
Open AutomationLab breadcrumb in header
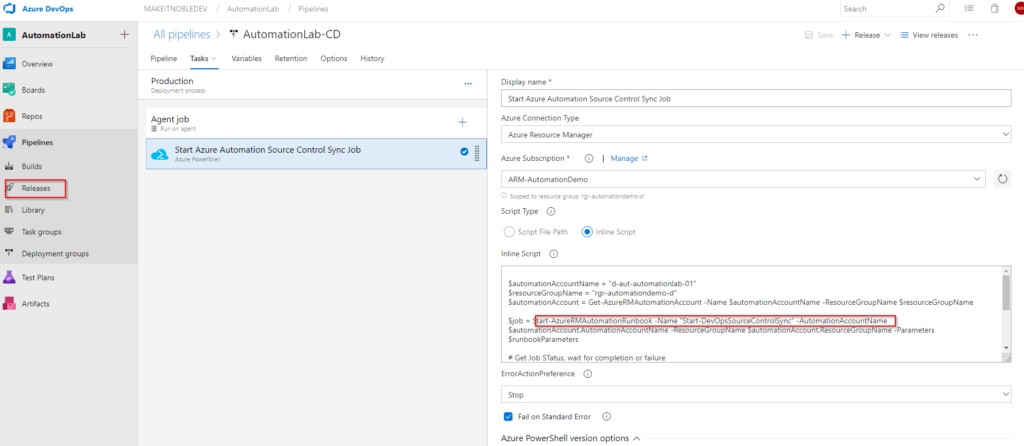(253, 9)
